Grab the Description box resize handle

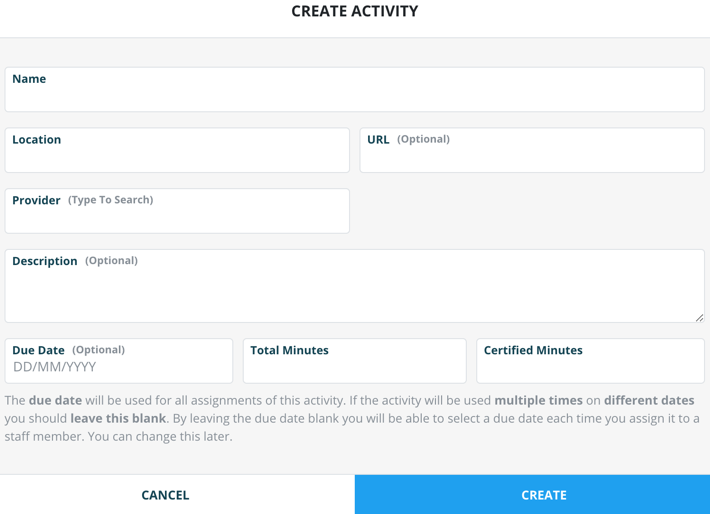[x=698, y=317]
